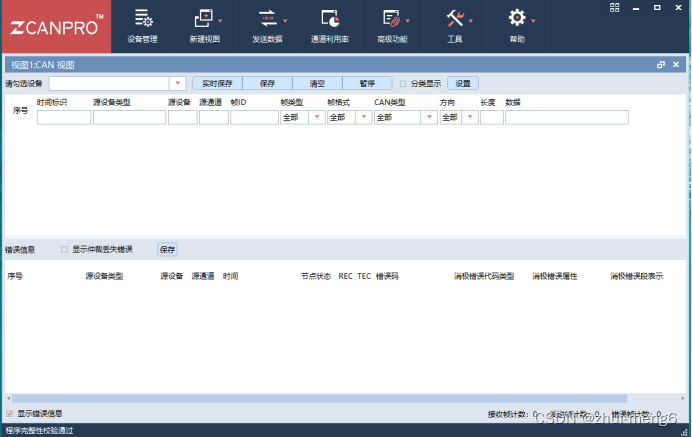The height and width of the screenshot is (437, 692).
Task: Click the 错误码 column header
Action: (387, 276)
